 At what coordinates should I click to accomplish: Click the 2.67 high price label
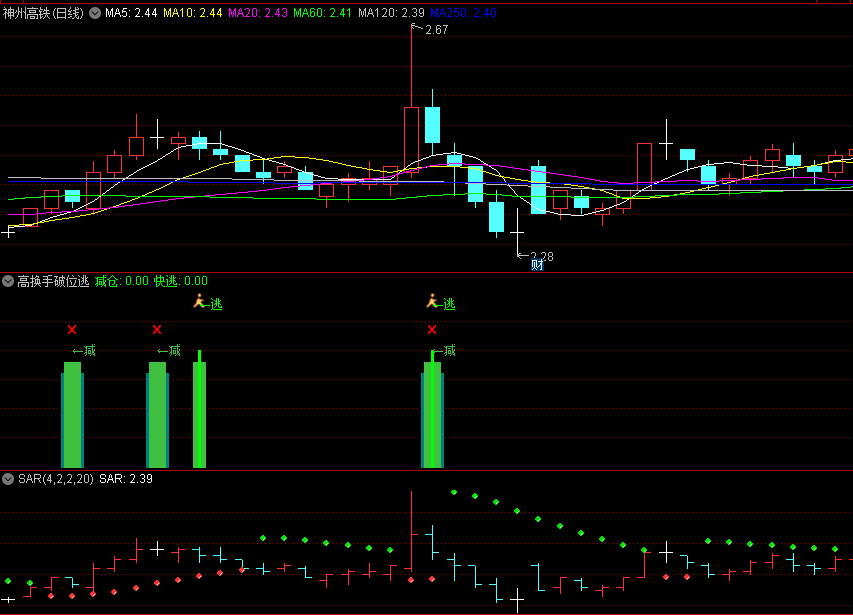437,30
